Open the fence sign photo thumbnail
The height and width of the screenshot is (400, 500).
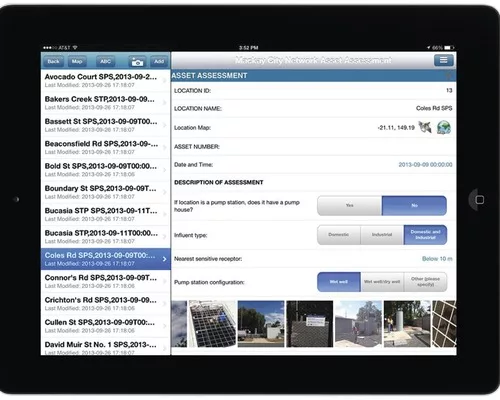pyautogui.click(x=310, y=324)
